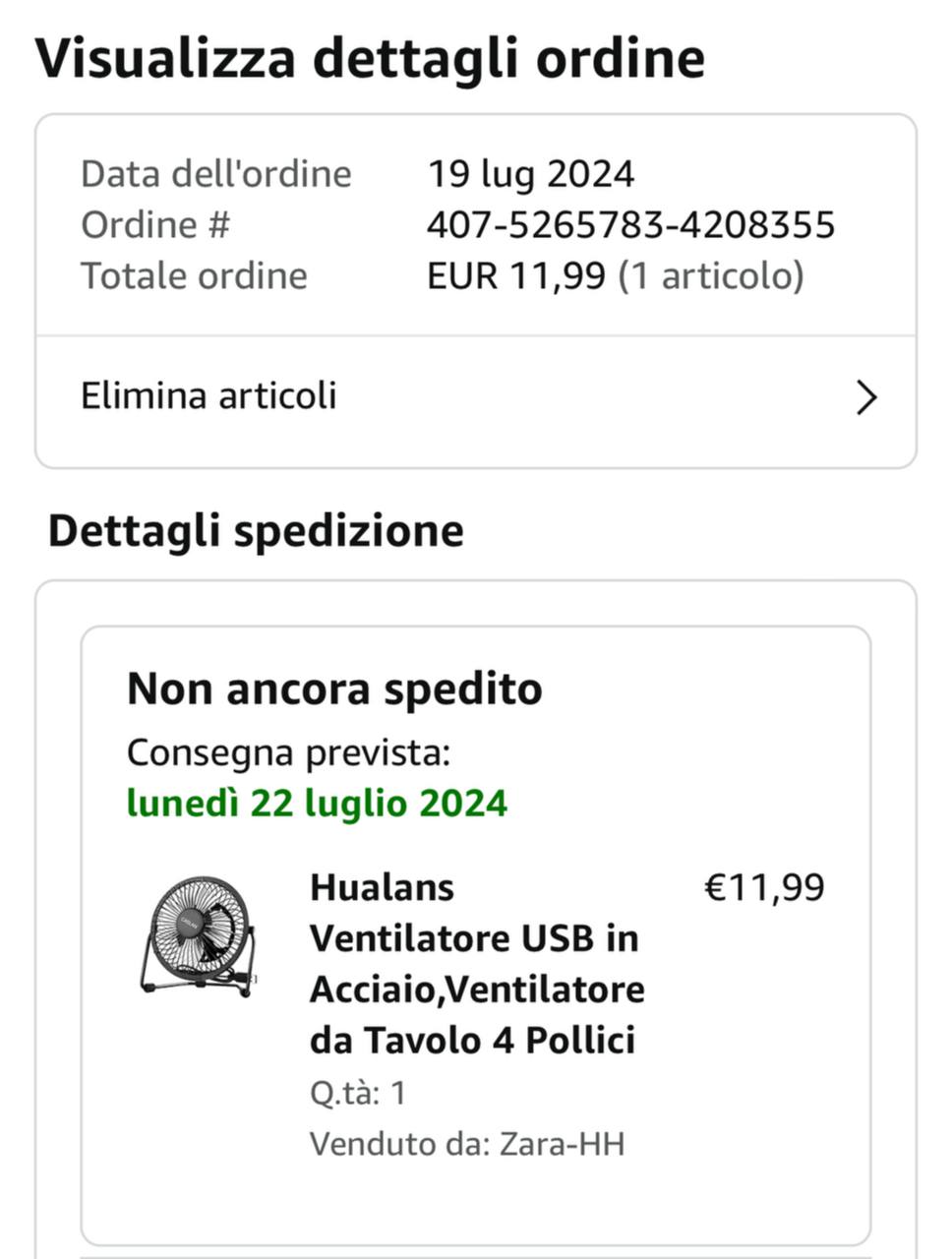Viewport: 952px width, 1259px height.
Task: Click the Consegna prevista label
Action: 288,753
